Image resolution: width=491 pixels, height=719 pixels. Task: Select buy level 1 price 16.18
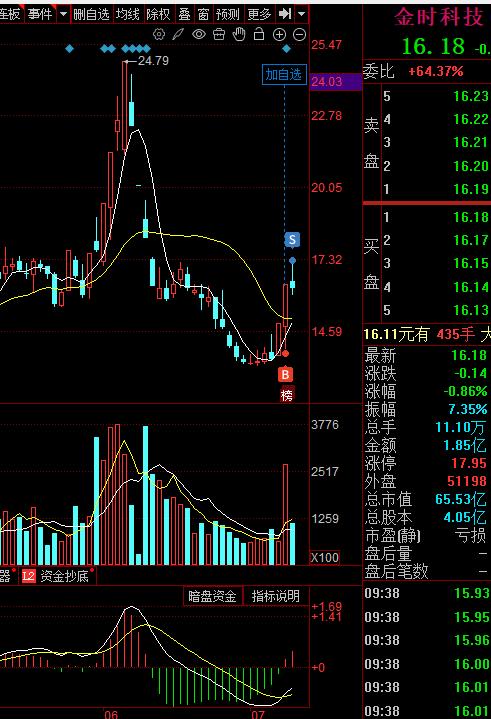pos(471,217)
